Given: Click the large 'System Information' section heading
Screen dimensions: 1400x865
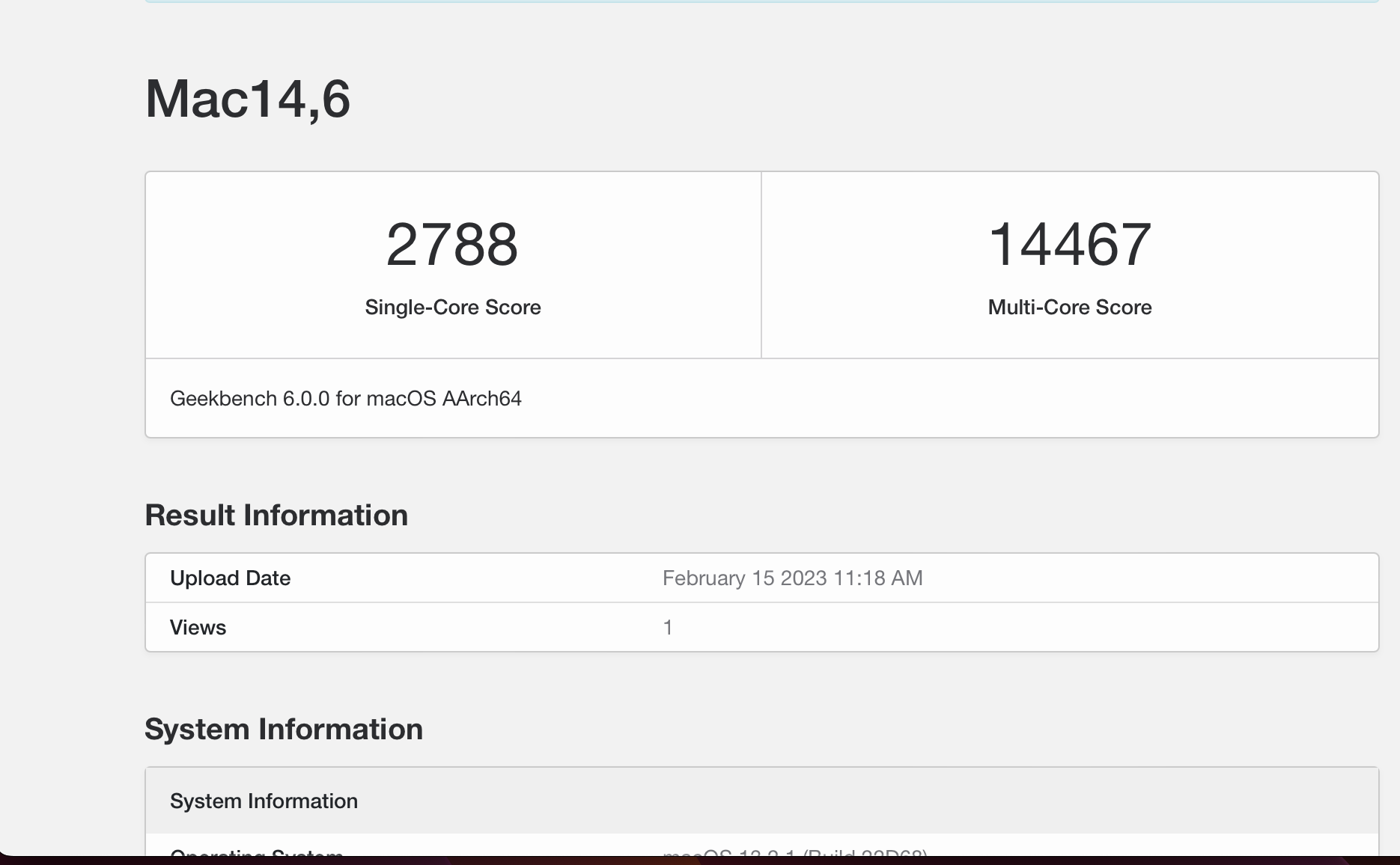Looking at the screenshot, I should (284, 730).
